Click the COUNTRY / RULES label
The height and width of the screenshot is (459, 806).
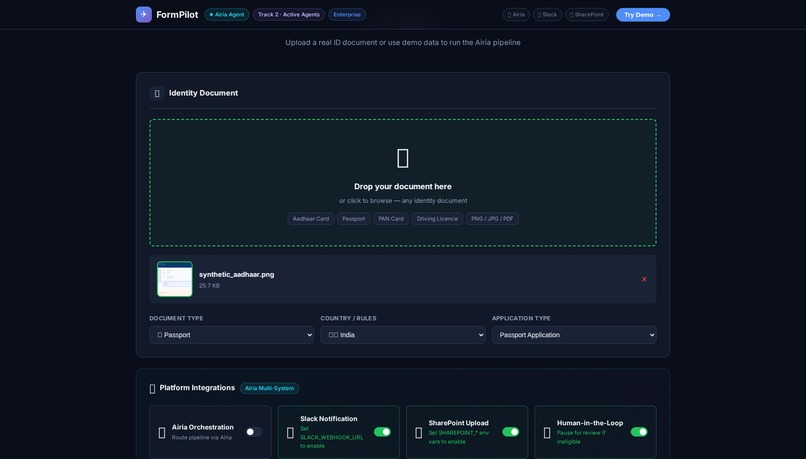click(348, 318)
